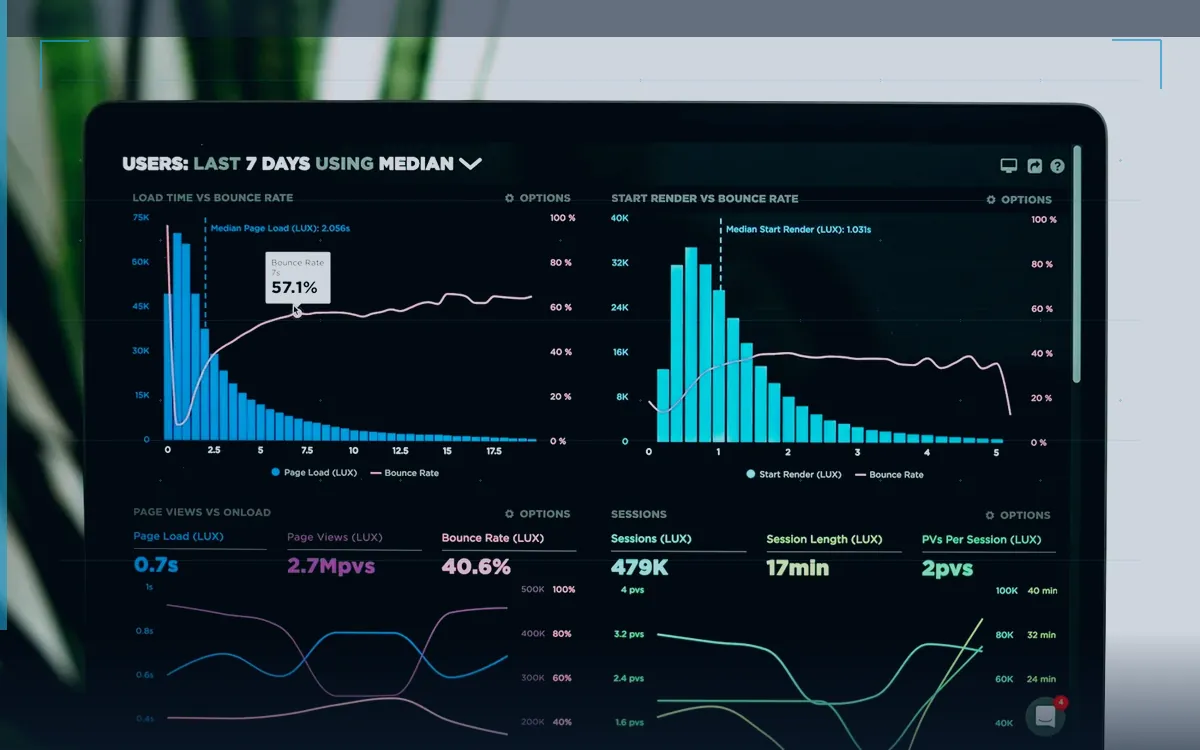
Task: Click the 'SESSIONS' panel title
Action: tap(639, 514)
